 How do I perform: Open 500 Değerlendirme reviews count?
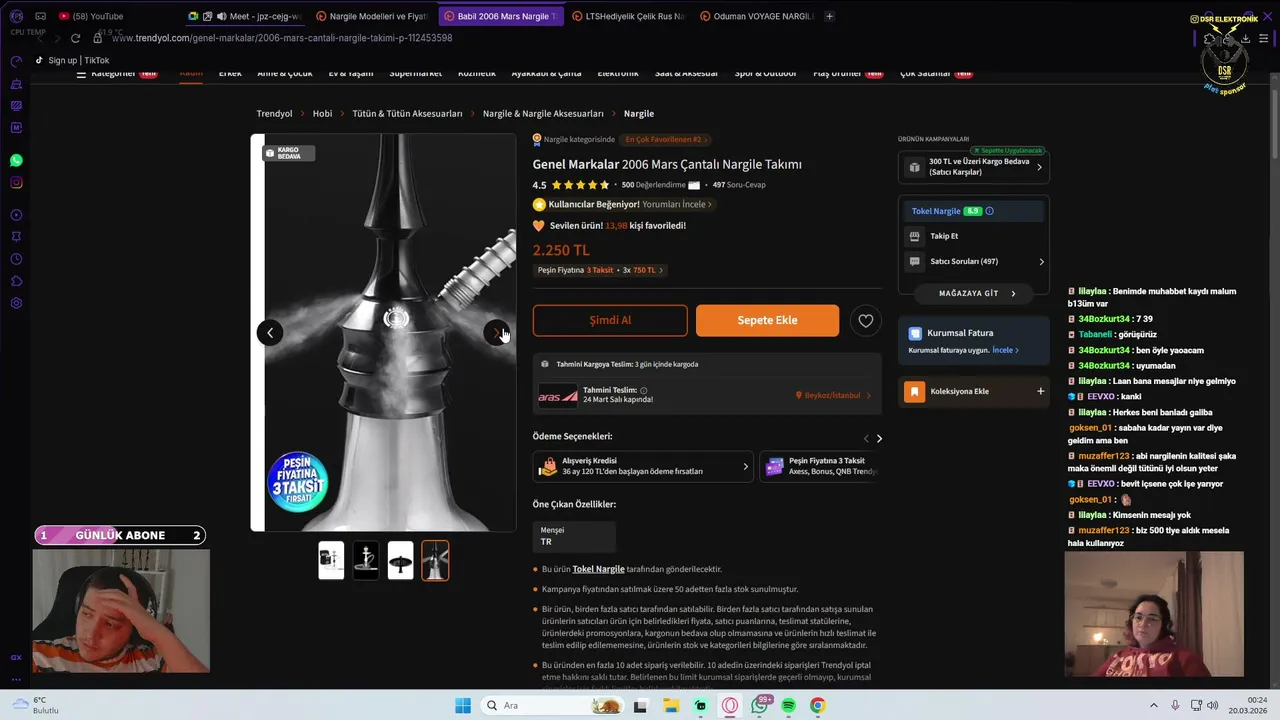point(653,185)
